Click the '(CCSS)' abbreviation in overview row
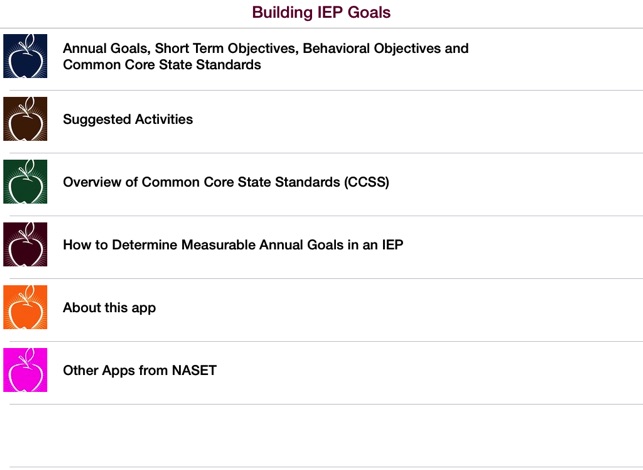643x470 pixels. pyautogui.click(x=367, y=182)
